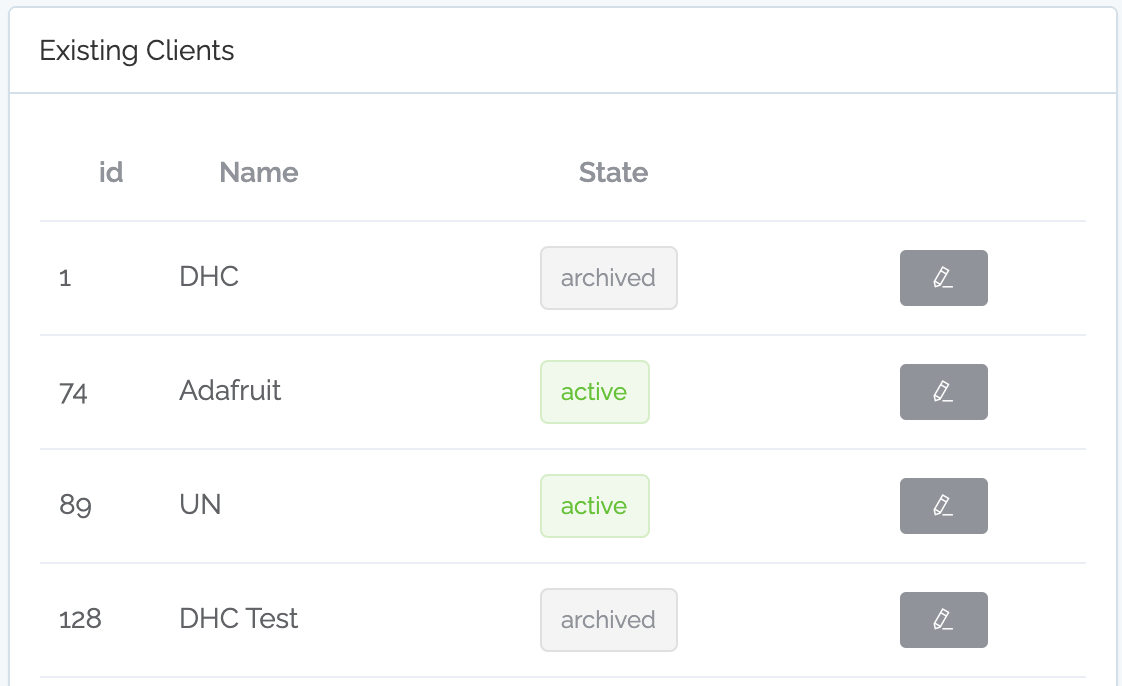Open the edit pencil for Adafruit
The height and width of the screenshot is (686, 1122).
943,392
